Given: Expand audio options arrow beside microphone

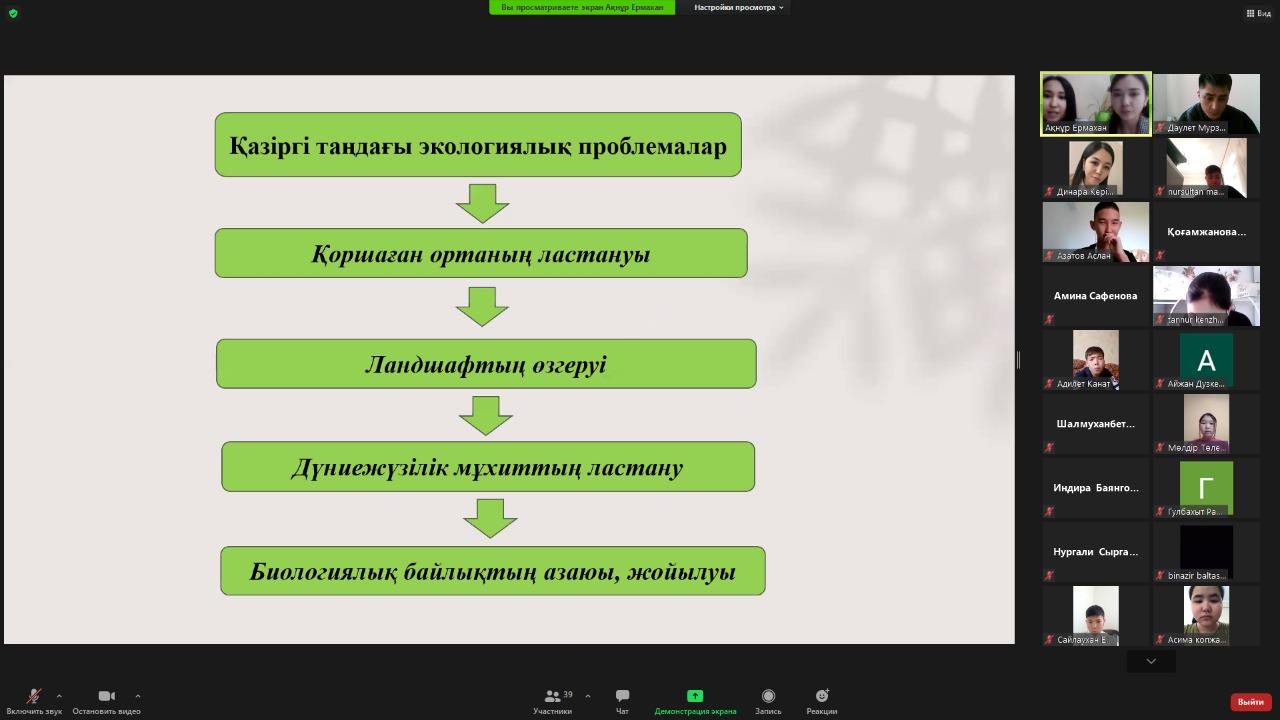Looking at the screenshot, I should [59, 696].
